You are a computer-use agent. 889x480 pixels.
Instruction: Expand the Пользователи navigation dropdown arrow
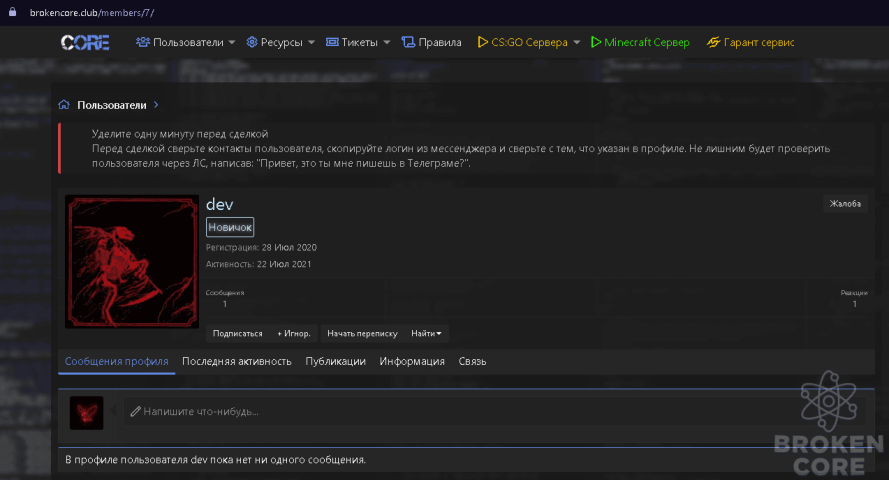tap(231, 43)
